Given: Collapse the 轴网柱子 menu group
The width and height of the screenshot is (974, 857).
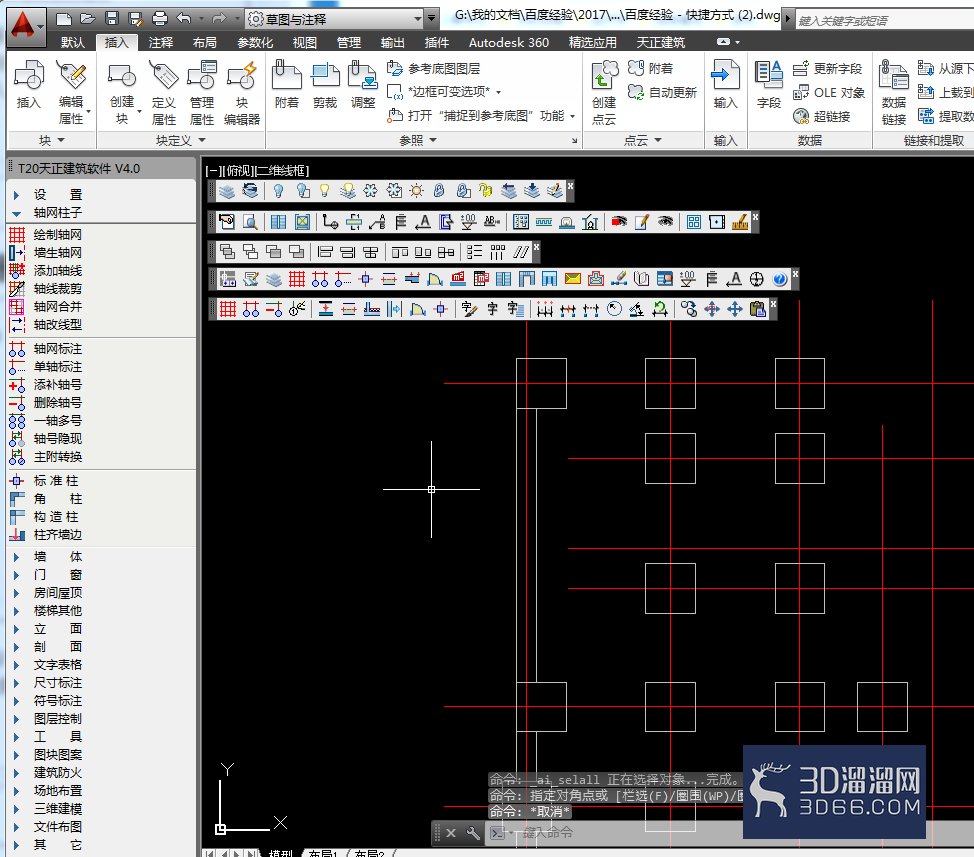Looking at the screenshot, I should coord(48,213).
